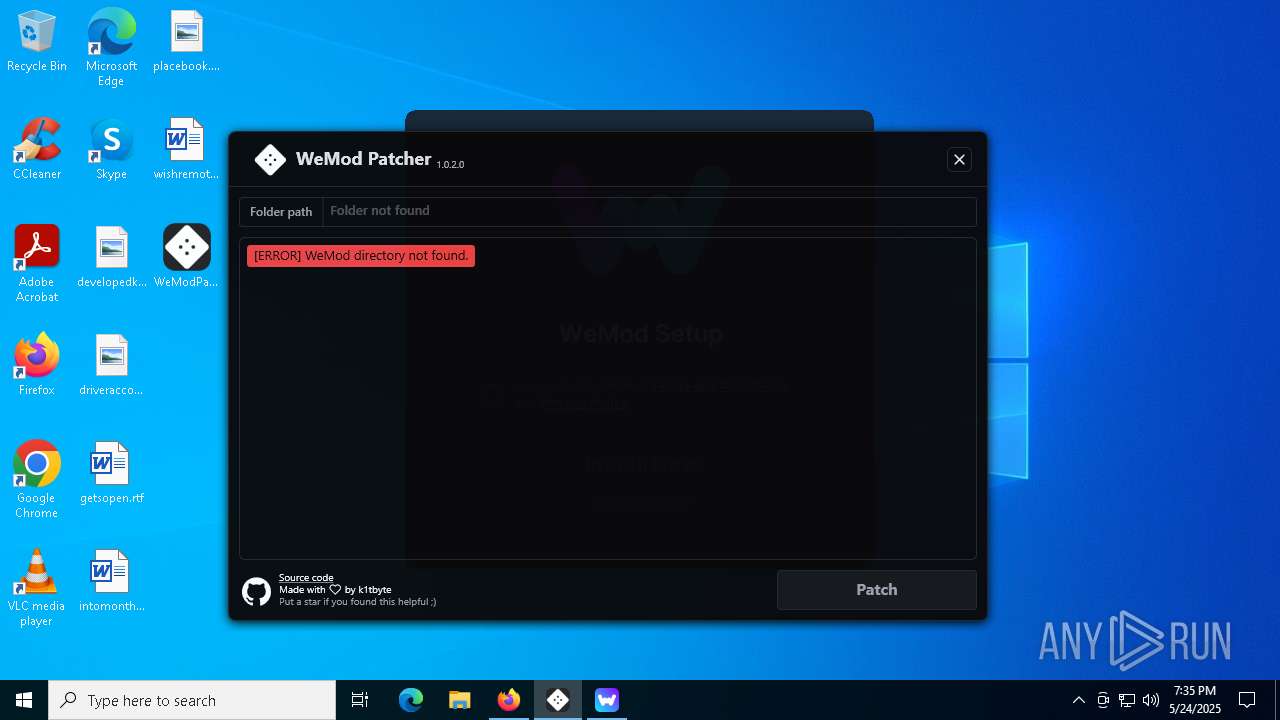Switch to WeMod setup taskbar button

coord(607,700)
